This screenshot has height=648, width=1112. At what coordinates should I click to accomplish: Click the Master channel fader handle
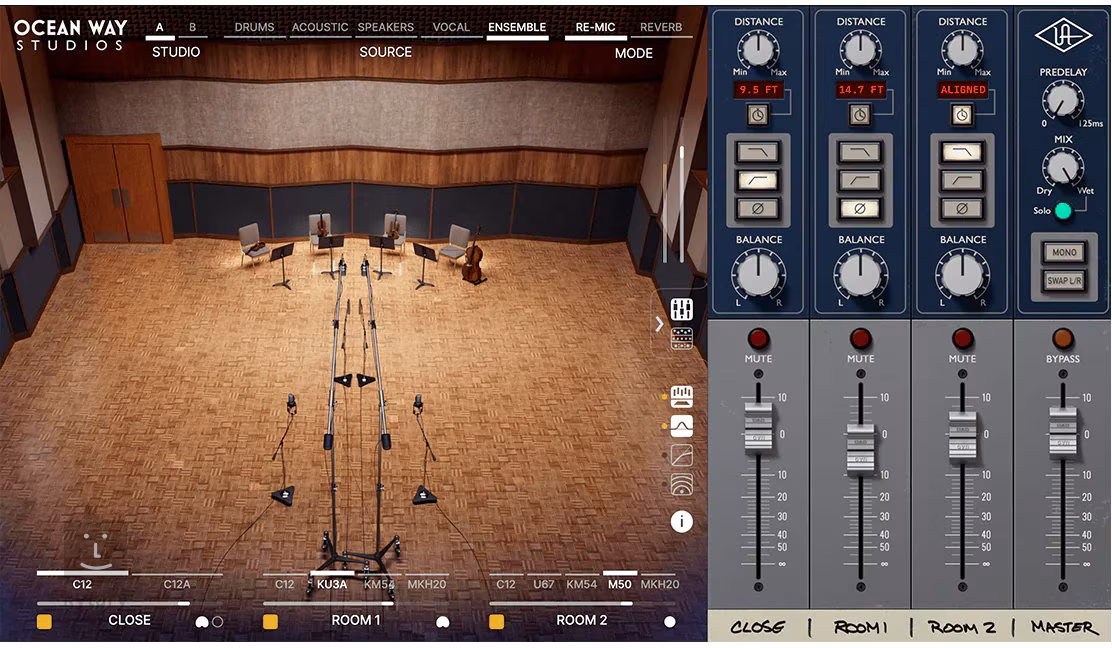coord(1063,435)
